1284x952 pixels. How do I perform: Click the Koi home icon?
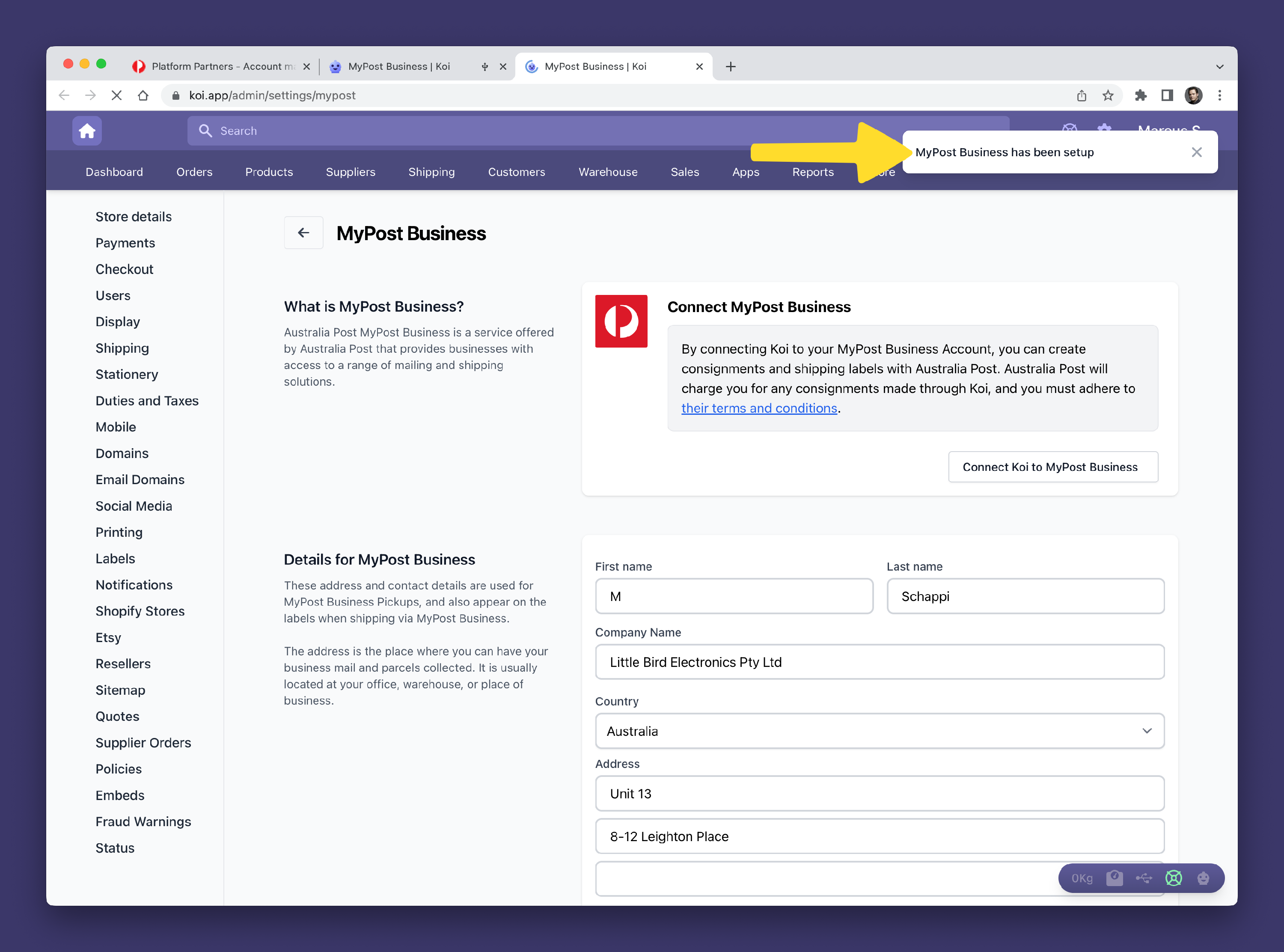[x=87, y=131]
